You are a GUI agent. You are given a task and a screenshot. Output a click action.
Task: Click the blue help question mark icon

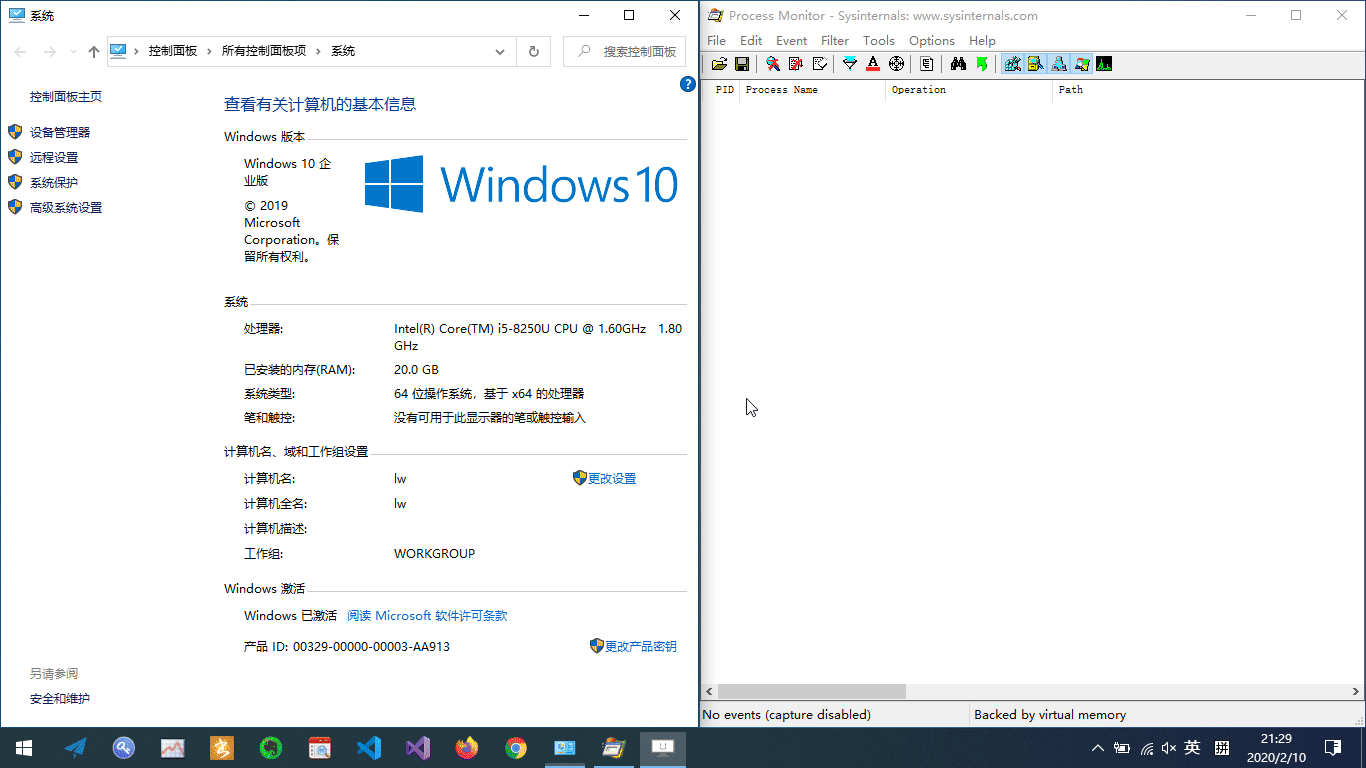tap(688, 84)
